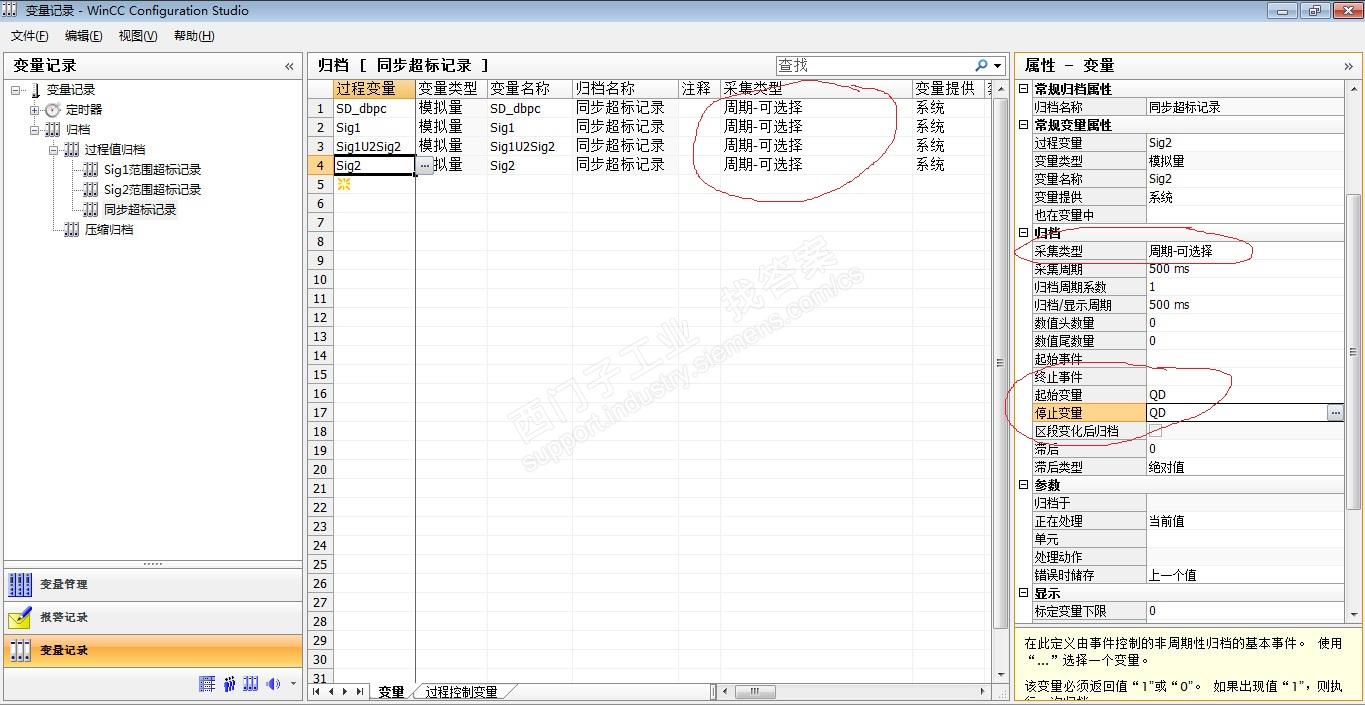Click the small binders icon in navigation footer

[x=251, y=684]
